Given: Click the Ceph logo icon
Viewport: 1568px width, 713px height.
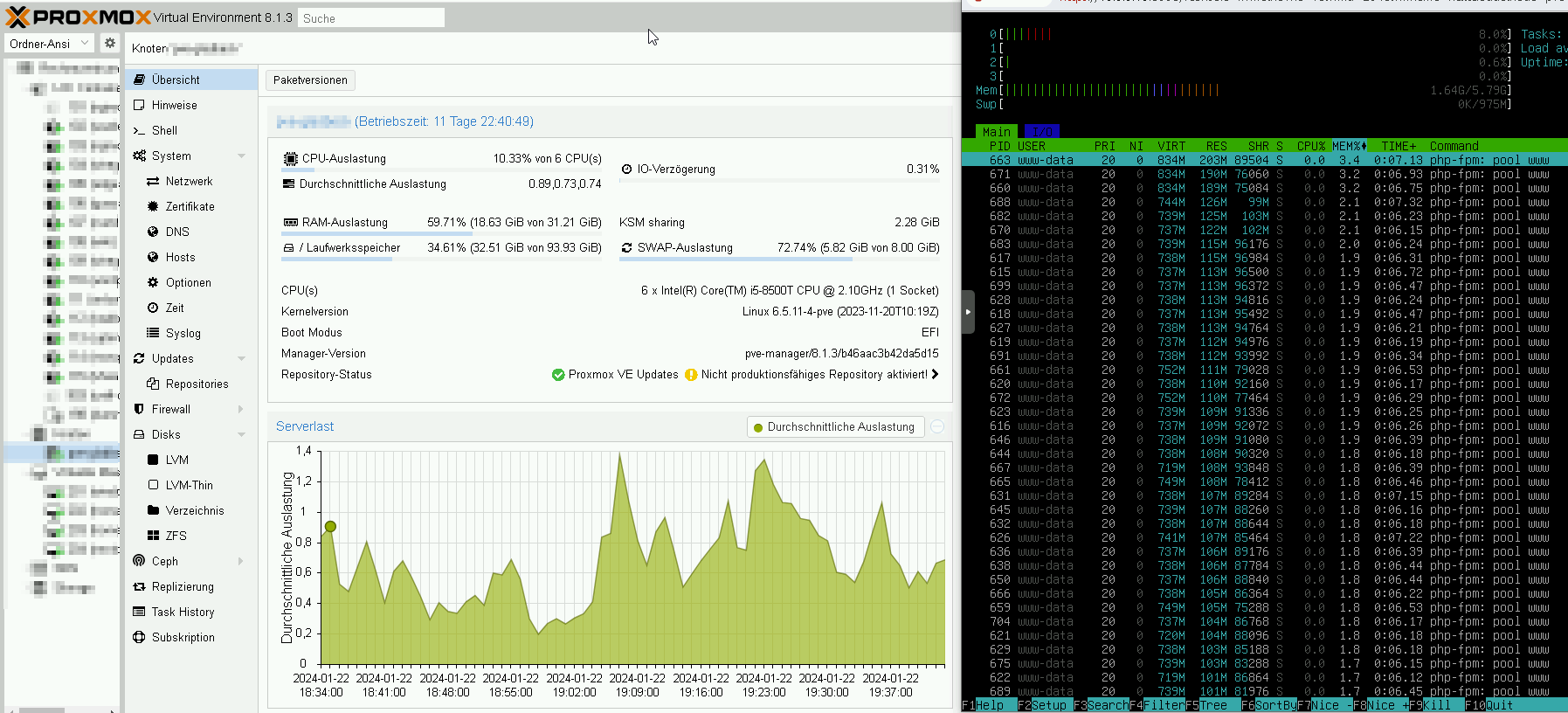Looking at the screenshot, I should tap(139, 561).
